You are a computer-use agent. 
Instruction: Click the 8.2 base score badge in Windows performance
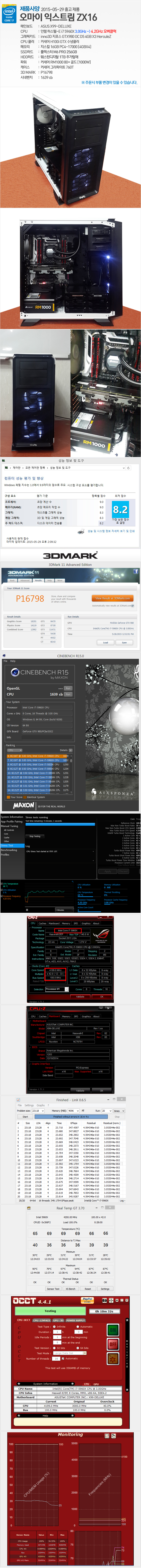[120, 510]
